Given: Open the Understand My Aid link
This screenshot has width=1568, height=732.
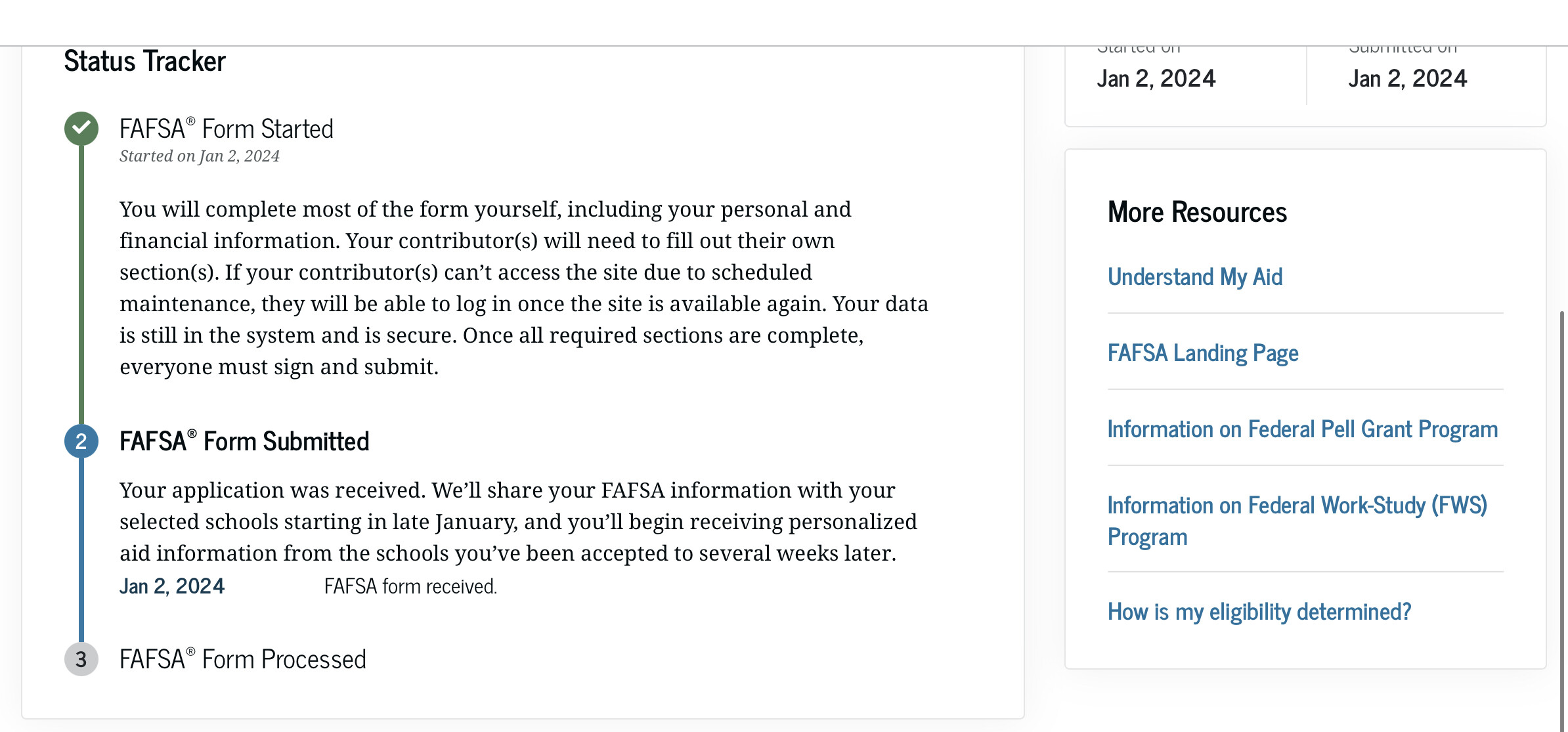Looking at the screenshot, I should pos(1195,277).
